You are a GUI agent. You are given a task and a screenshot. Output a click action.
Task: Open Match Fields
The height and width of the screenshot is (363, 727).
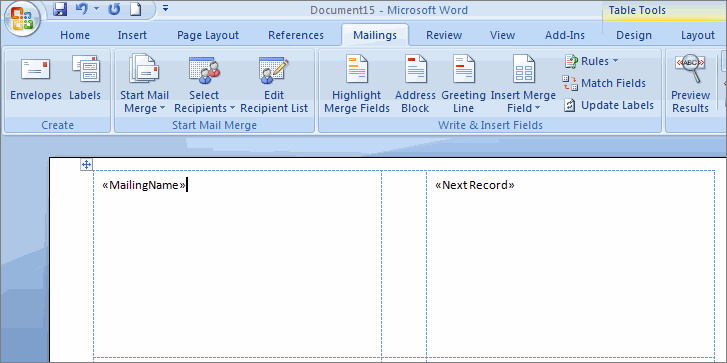tap(604, 83)
